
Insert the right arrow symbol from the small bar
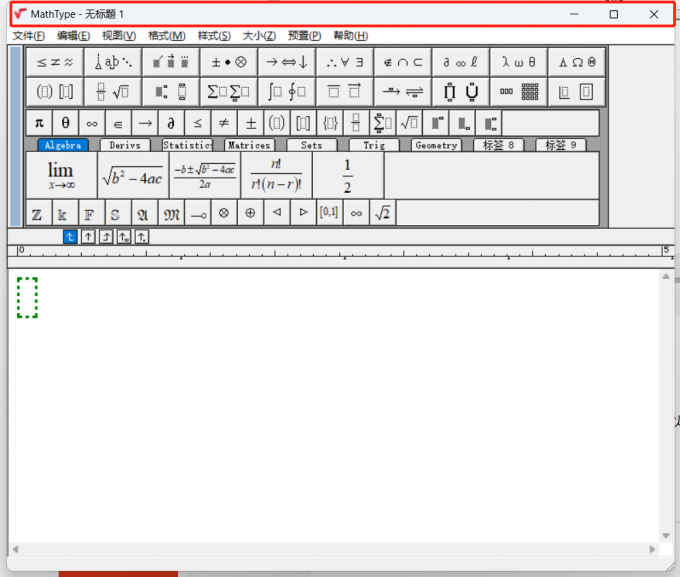(145, 123)
